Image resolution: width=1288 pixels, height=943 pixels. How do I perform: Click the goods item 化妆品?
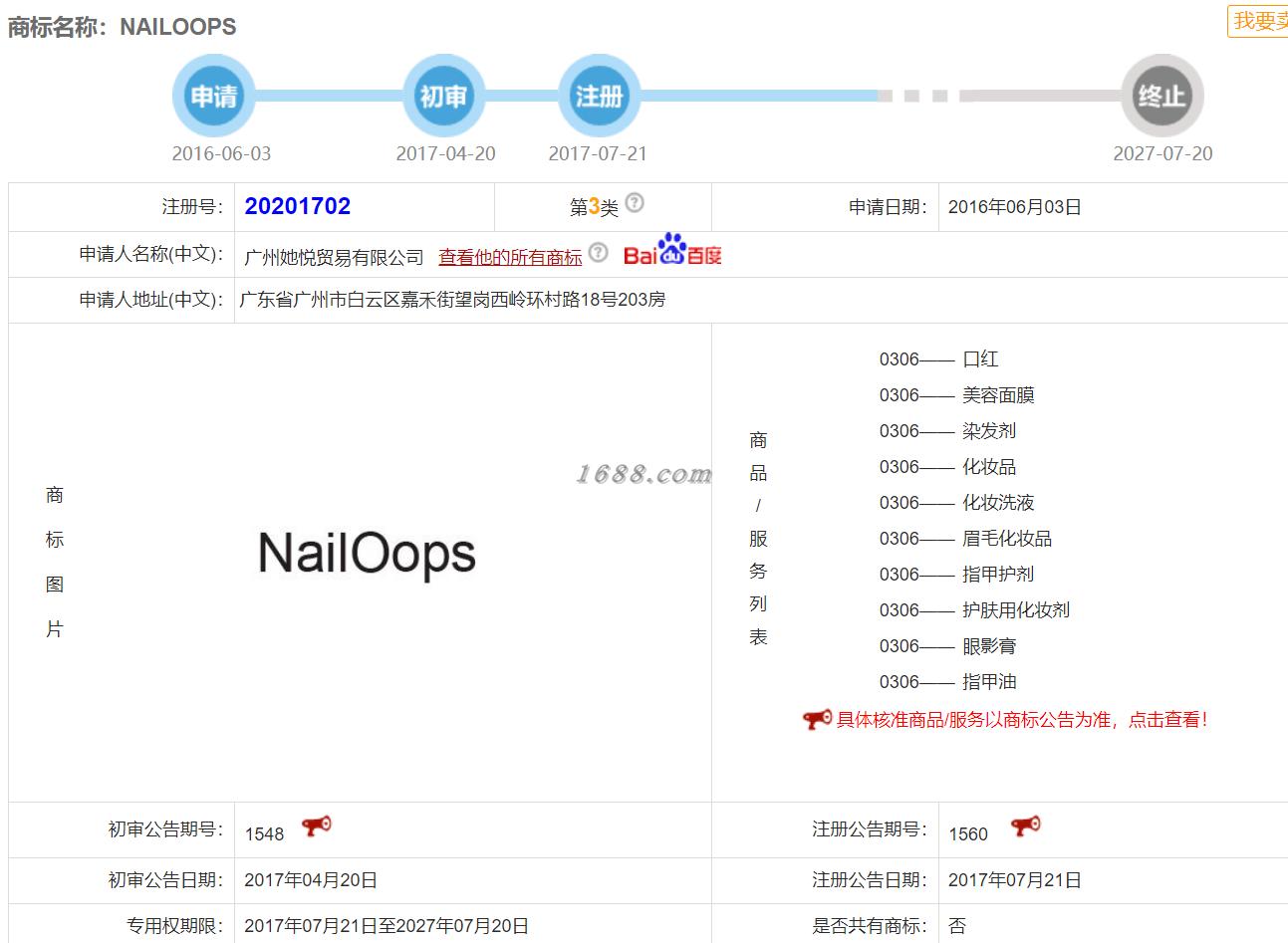(x=989, y=467)
